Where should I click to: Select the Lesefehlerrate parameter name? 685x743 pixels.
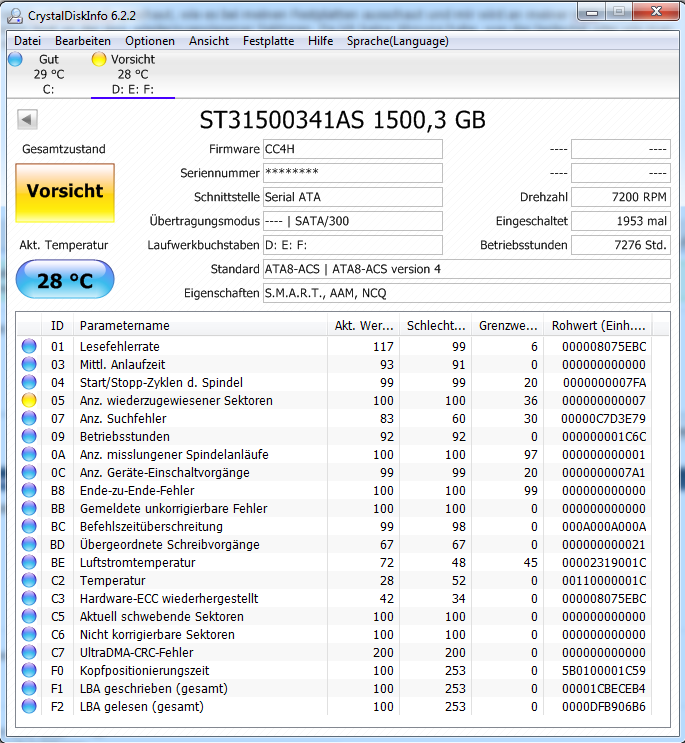pos(119,346)
